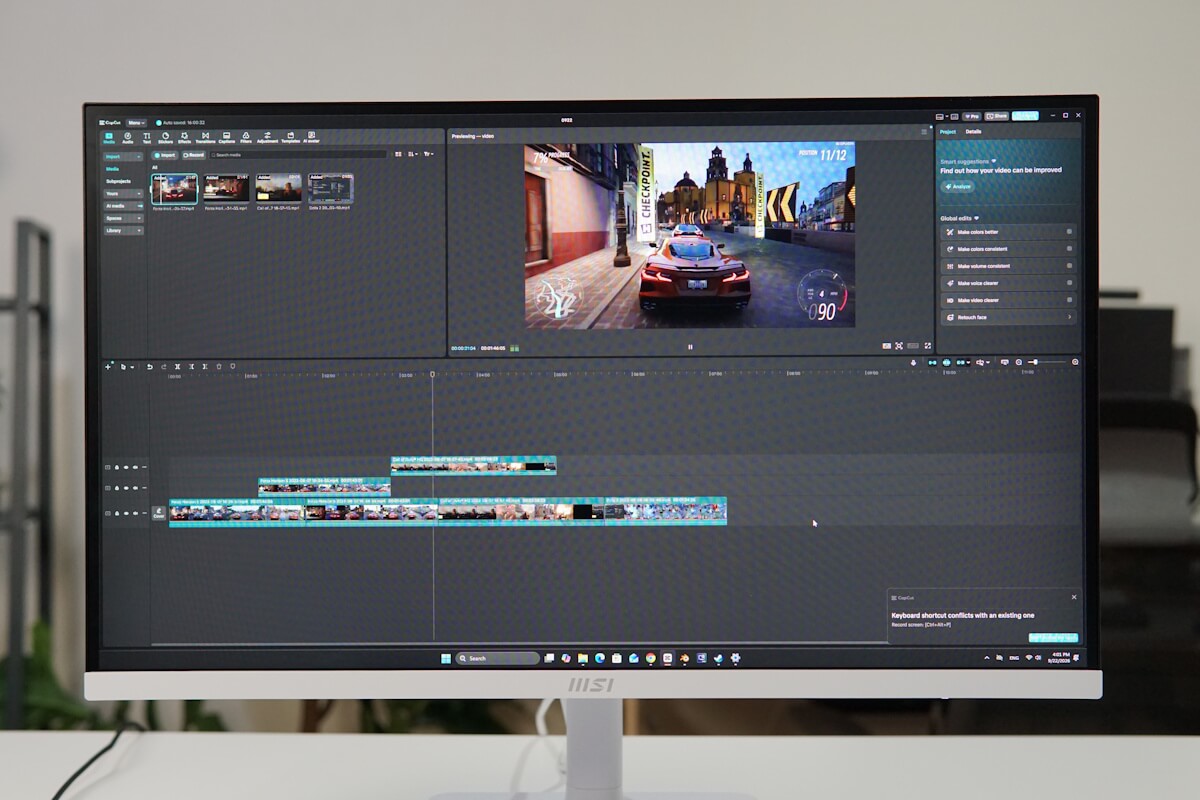Open the Effects tab

coord(184,138)
